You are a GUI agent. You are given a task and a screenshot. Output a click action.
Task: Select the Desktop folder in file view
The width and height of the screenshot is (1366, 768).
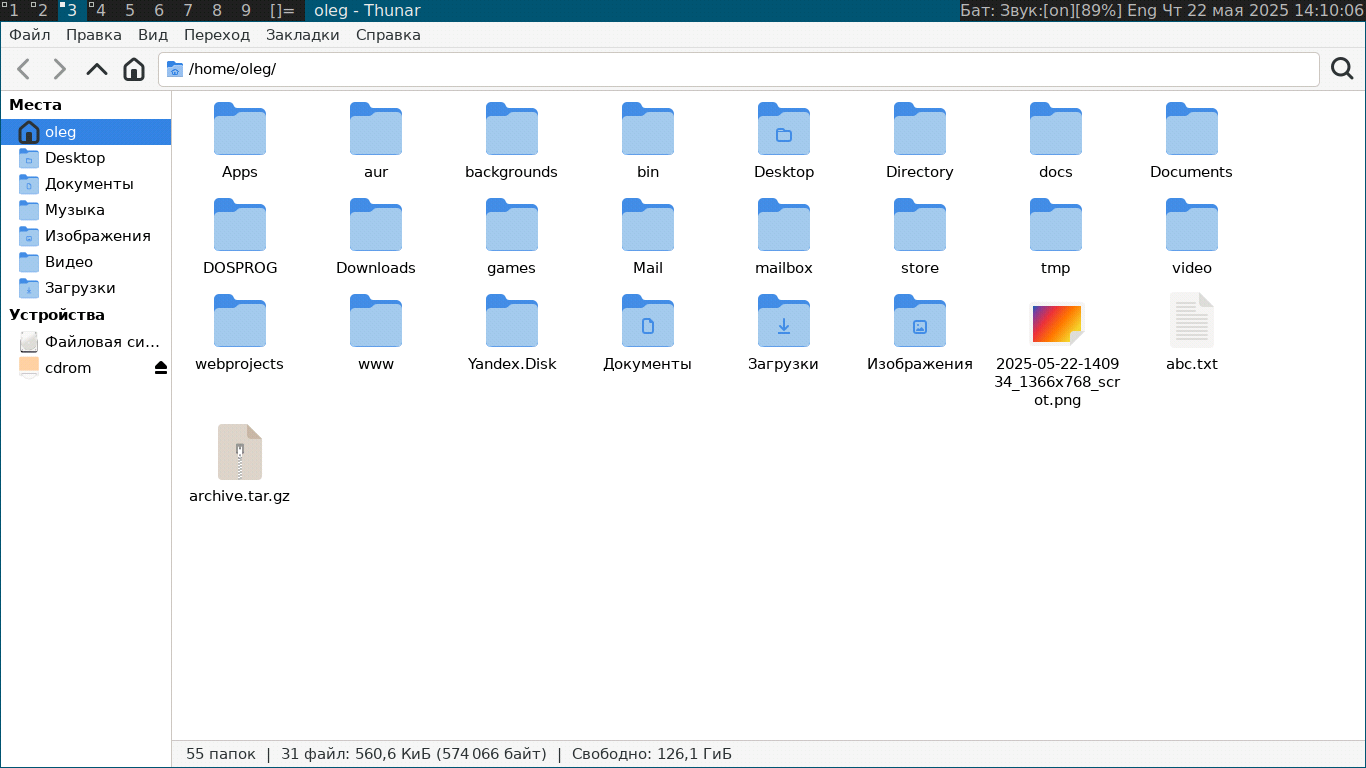[x=784, y=129]
